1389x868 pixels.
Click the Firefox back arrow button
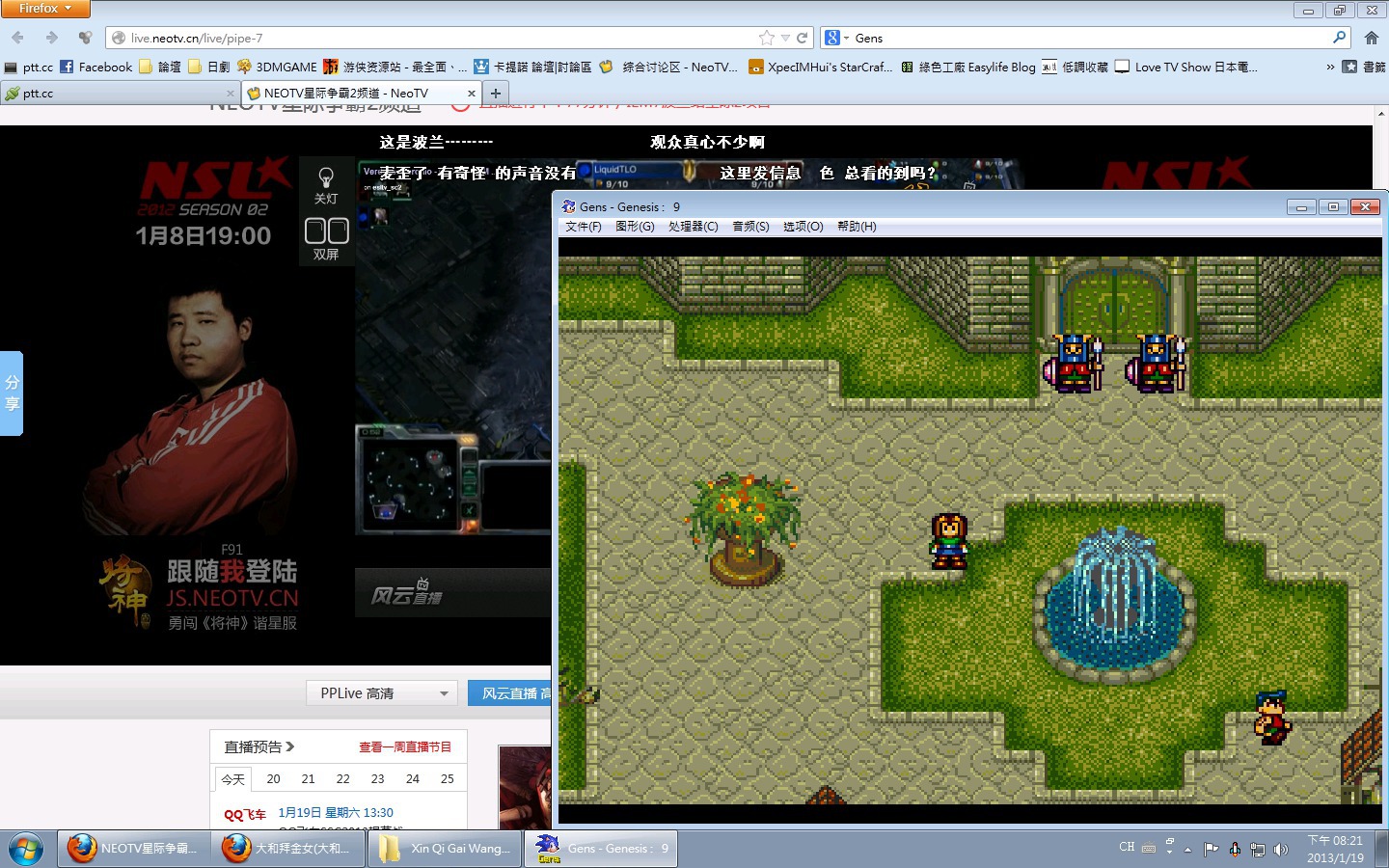coord(18,38)
